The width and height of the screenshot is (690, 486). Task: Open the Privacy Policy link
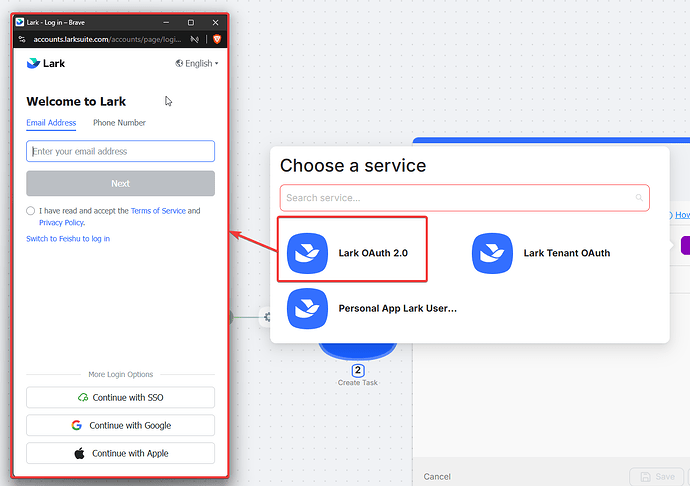tap(62, 223)
